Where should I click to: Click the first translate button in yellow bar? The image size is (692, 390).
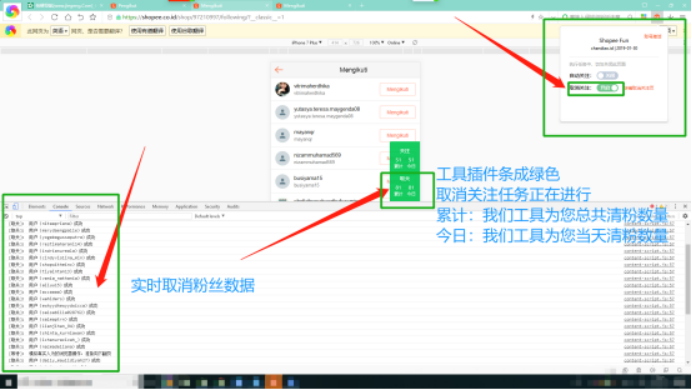pyautogui.click(x=147, y=31)
